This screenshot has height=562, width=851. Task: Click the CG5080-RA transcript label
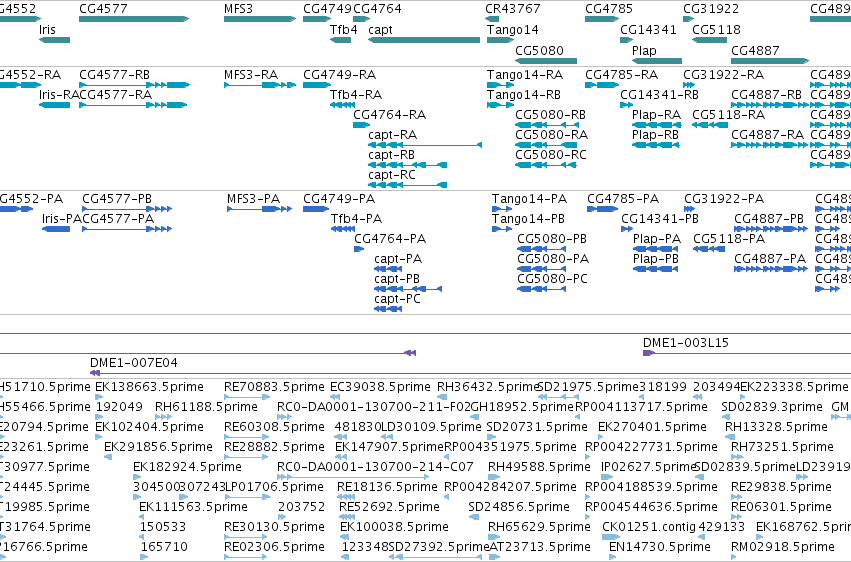pos(551,135)
